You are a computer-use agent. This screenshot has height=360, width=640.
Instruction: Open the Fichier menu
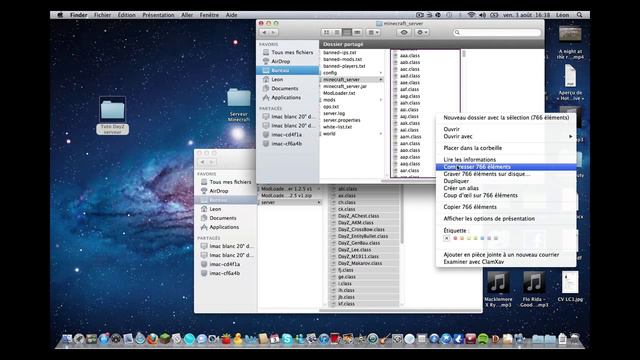tap(102, 15)
